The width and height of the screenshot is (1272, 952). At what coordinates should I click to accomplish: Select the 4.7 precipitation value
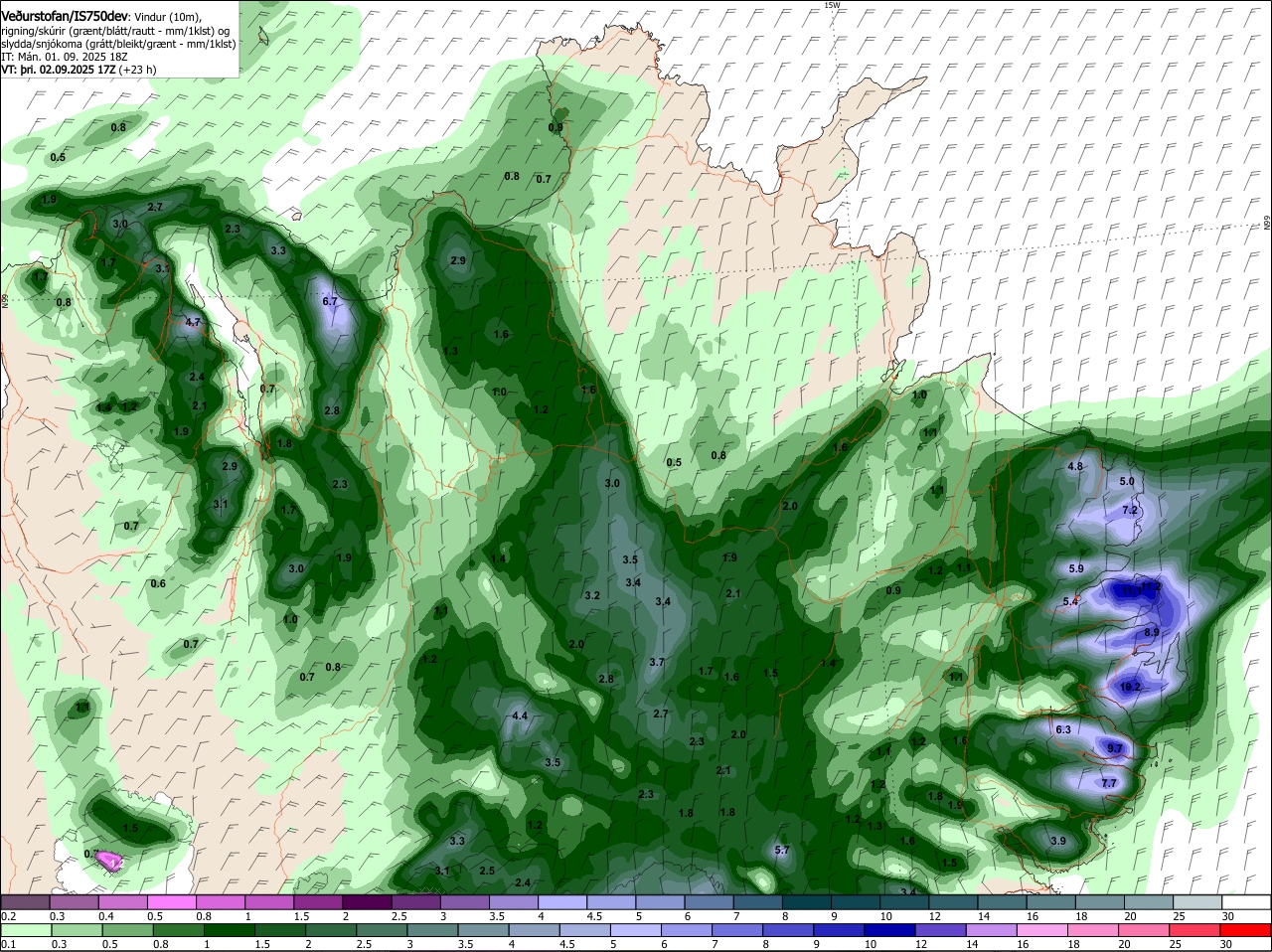194,322
